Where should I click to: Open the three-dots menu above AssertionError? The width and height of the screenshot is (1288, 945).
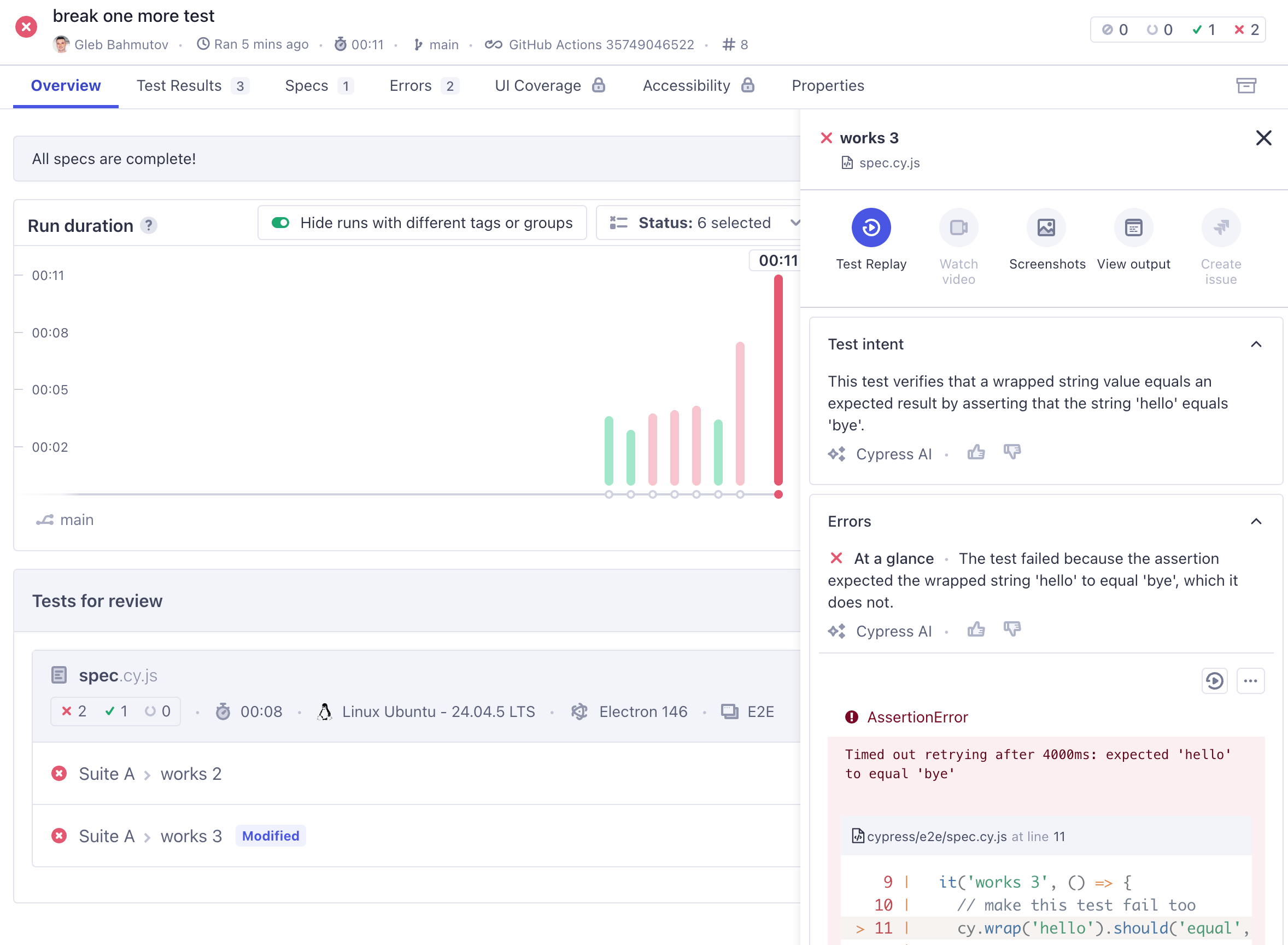[1250, 681]
